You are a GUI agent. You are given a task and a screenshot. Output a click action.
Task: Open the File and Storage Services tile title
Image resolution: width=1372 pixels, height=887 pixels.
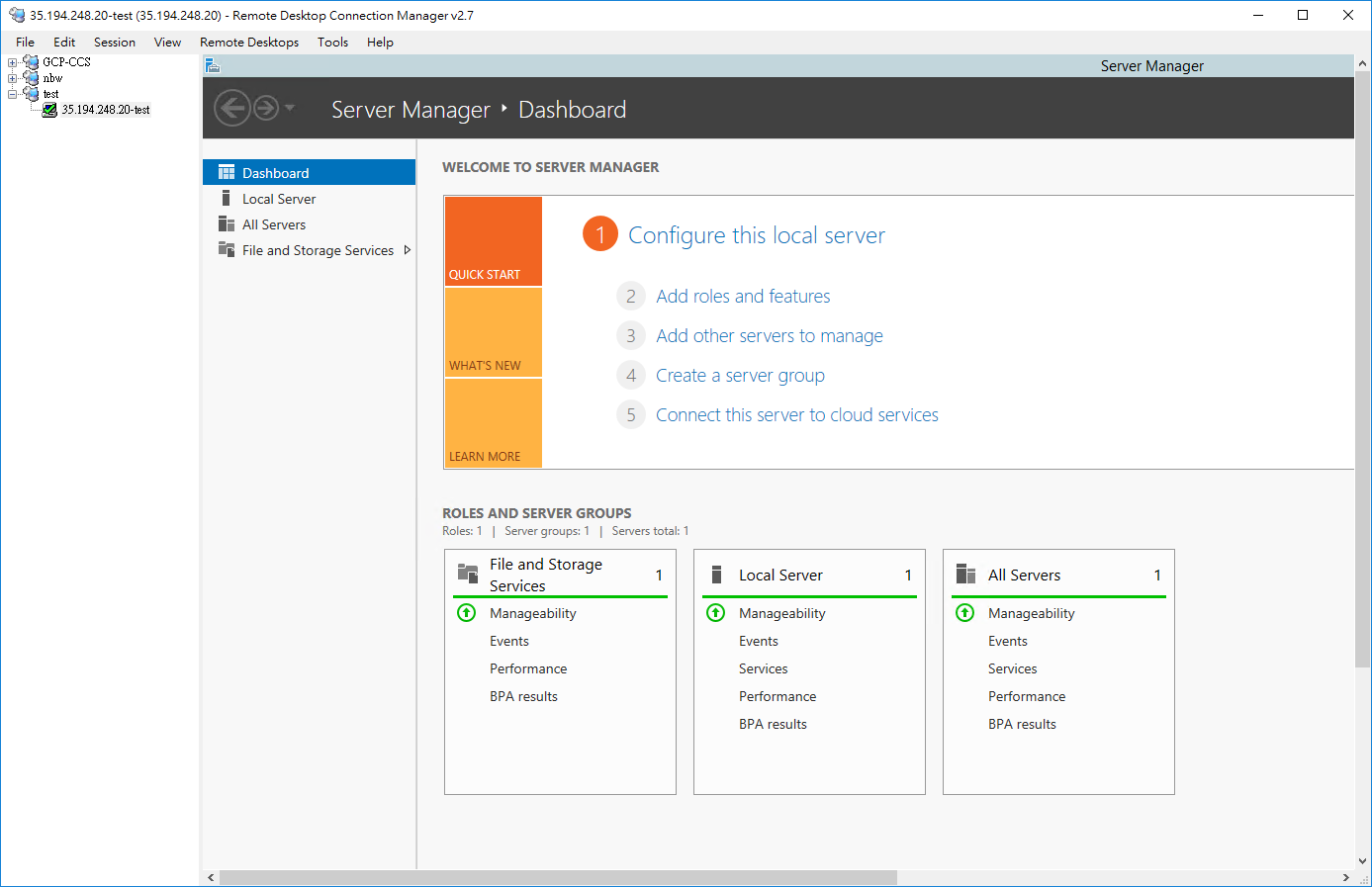(x=546, y=575)
